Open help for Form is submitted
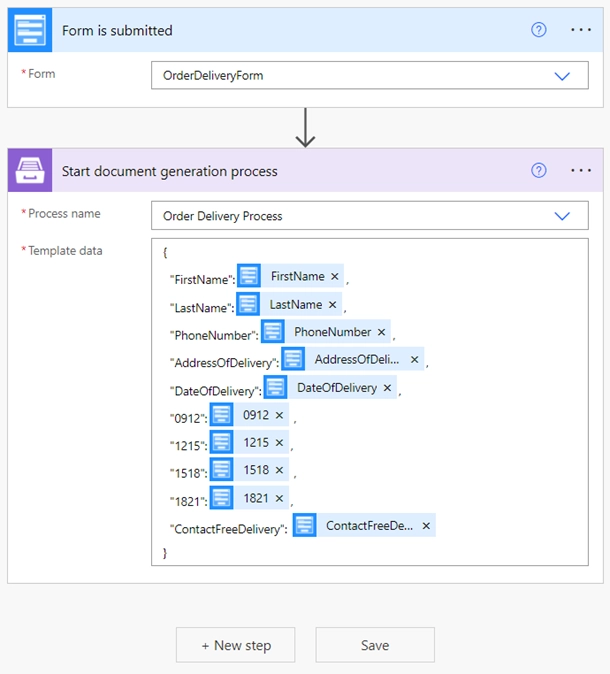 point(539,30)
